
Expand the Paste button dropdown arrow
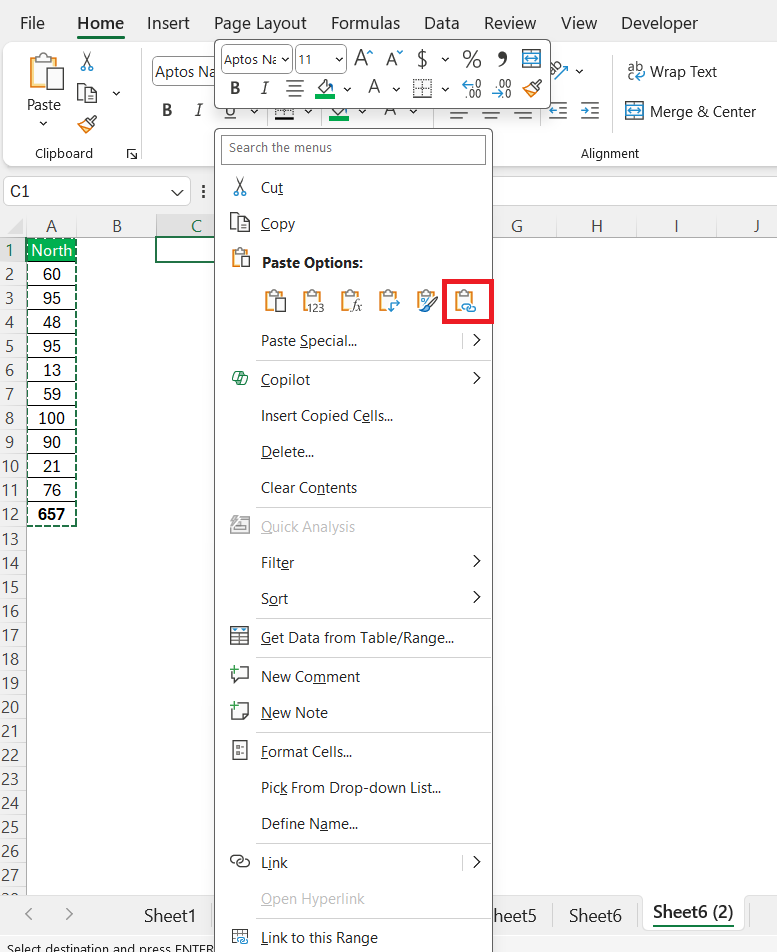click(x=43, y=124)
